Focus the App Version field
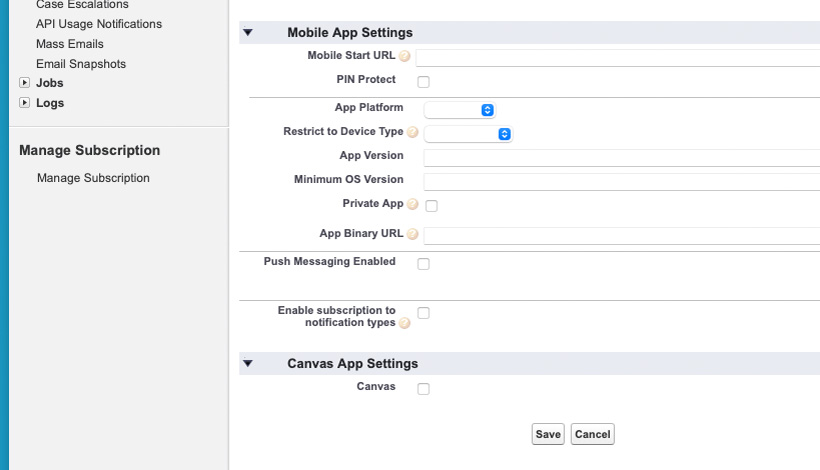 tap(622, 158)
